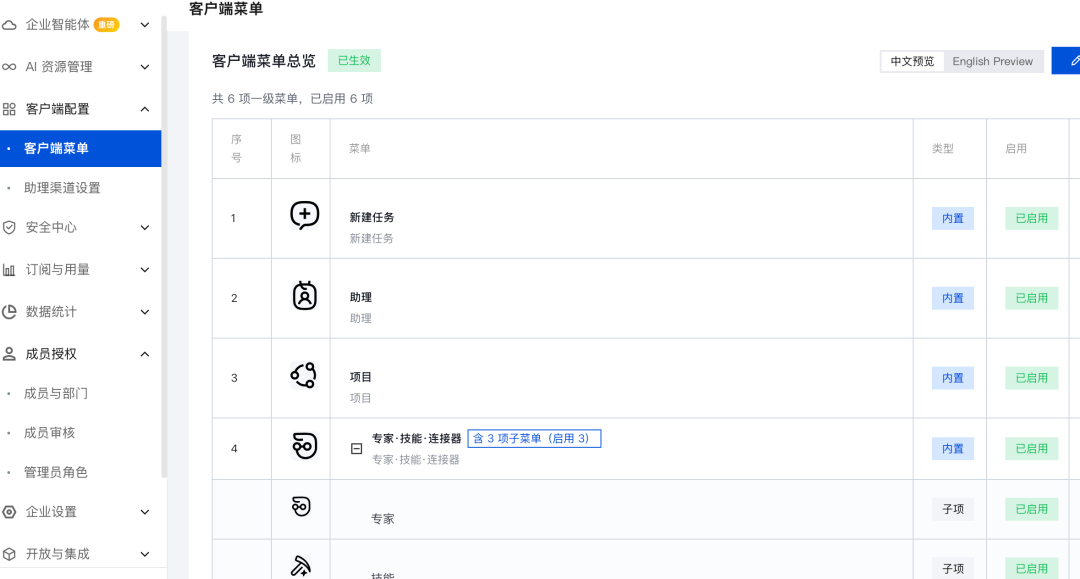Collapse the 成员授权 sidebar group
The image size is (1080, 579).
click(x=145, y=354)
